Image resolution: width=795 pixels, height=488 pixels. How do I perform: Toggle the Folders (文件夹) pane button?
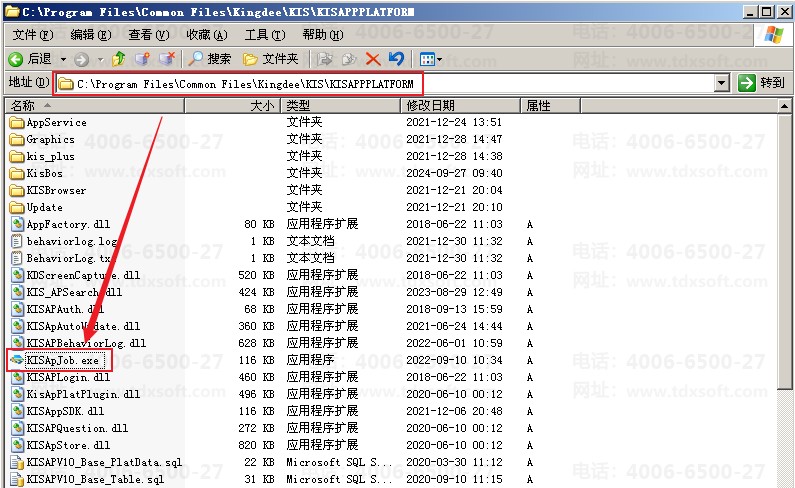[x=270, y=59]
